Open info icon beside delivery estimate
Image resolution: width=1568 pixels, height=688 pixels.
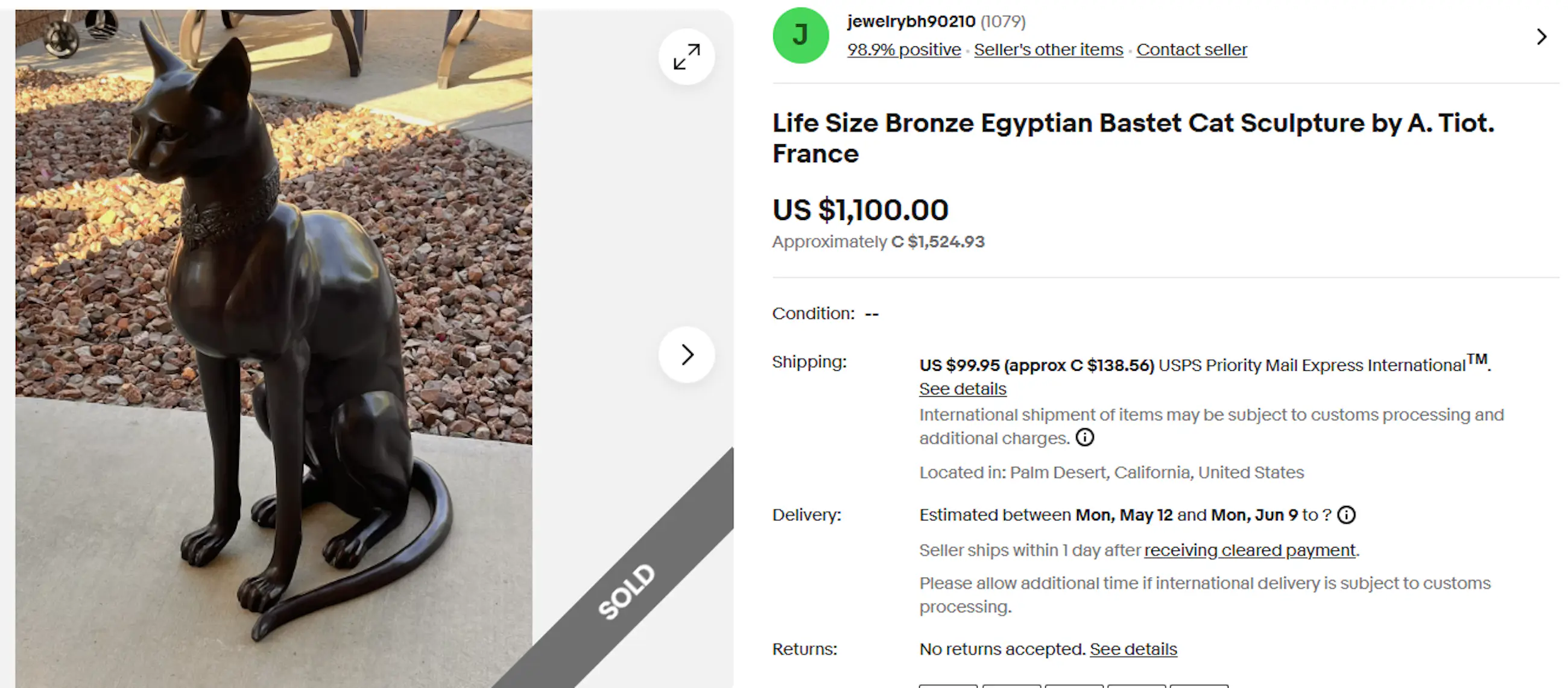click(x=1347, y=515)
